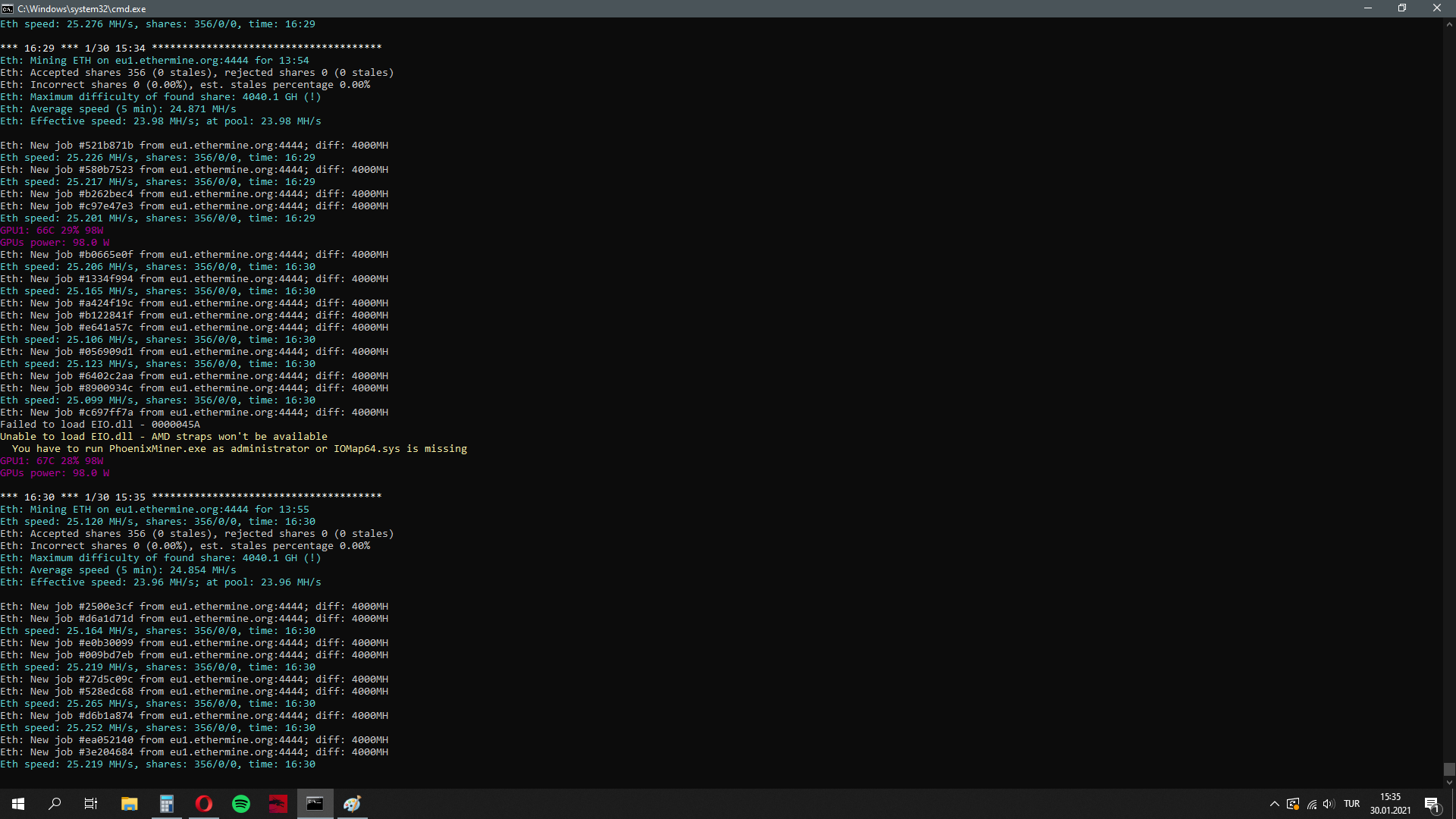Click 'New job #056909d1' line
This screenshot has height=819, width=1456.
point(194,352)
